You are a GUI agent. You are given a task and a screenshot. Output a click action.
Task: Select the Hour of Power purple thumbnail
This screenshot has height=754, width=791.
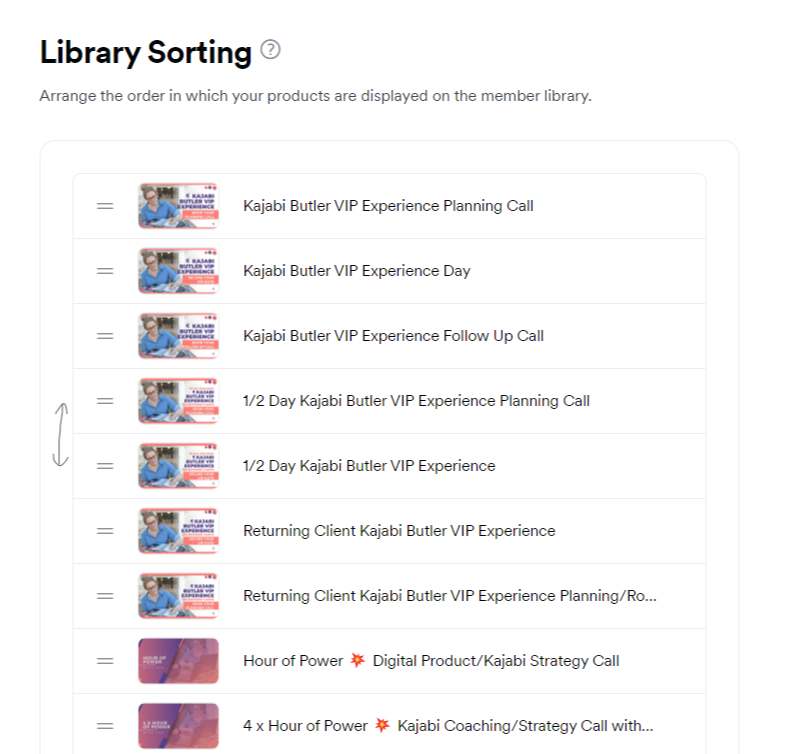click(x=179, y=661)
